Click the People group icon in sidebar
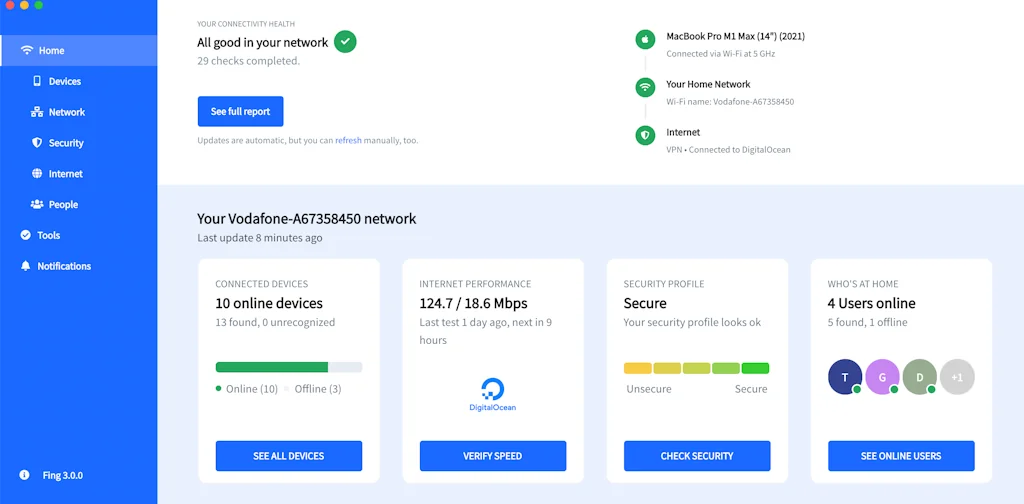Viewport: 1024px width, 504px height. pos(37,205)
